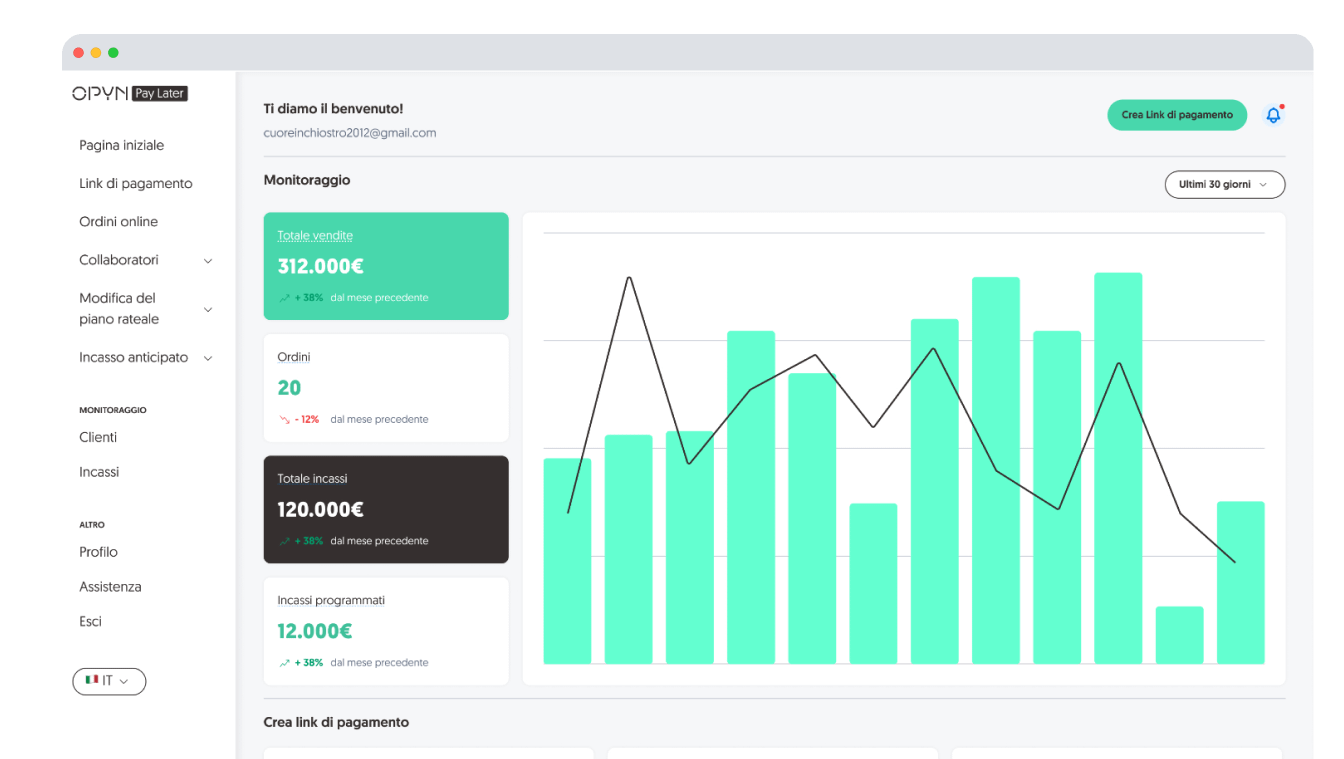Click the shortest bar in the chart
This screenshot has width=1344, height=759.
click(x=1179, y=635)
